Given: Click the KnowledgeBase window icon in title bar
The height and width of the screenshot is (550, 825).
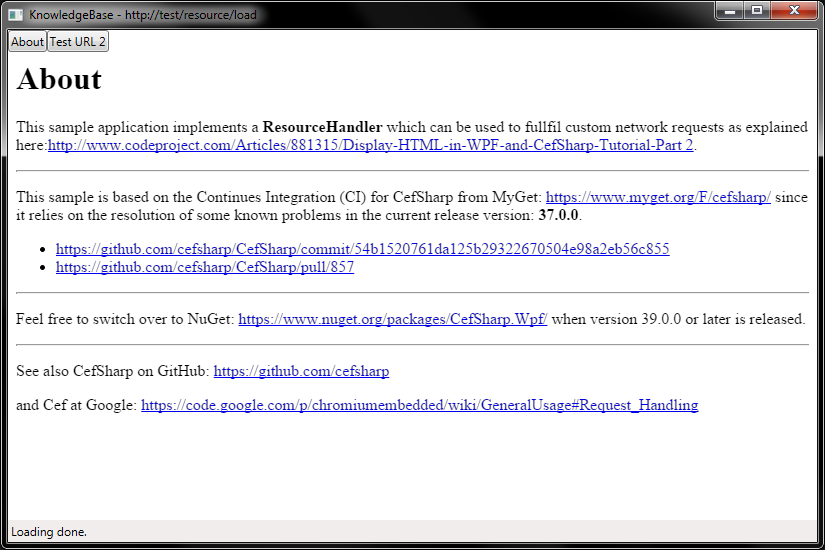Looking at the screenshot, I should [16, 15].
